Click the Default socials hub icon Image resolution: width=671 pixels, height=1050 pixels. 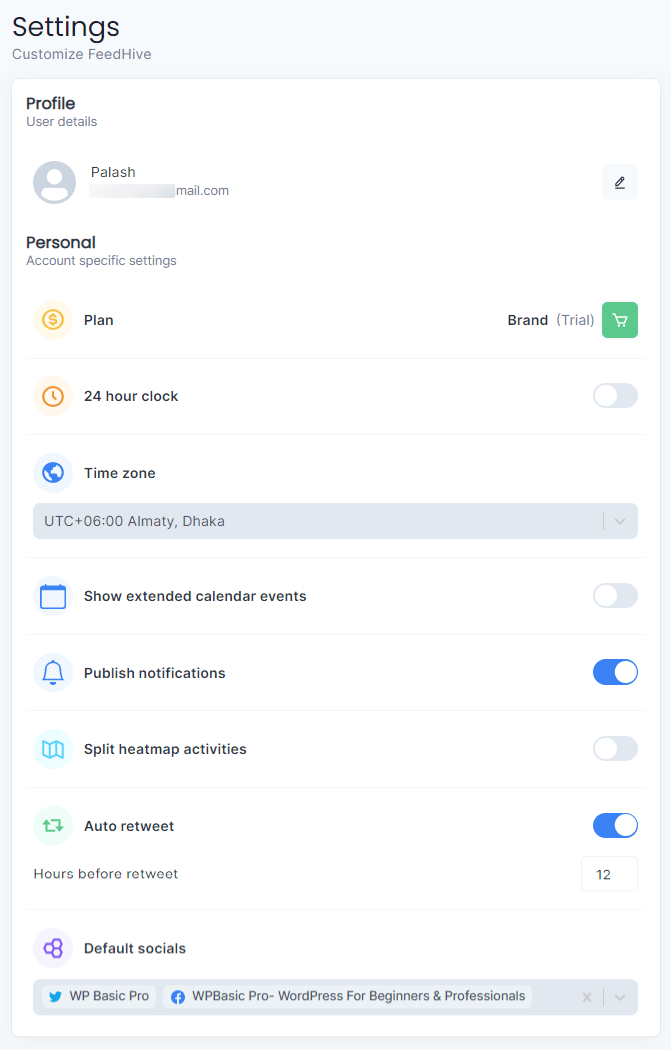point(54,948)
